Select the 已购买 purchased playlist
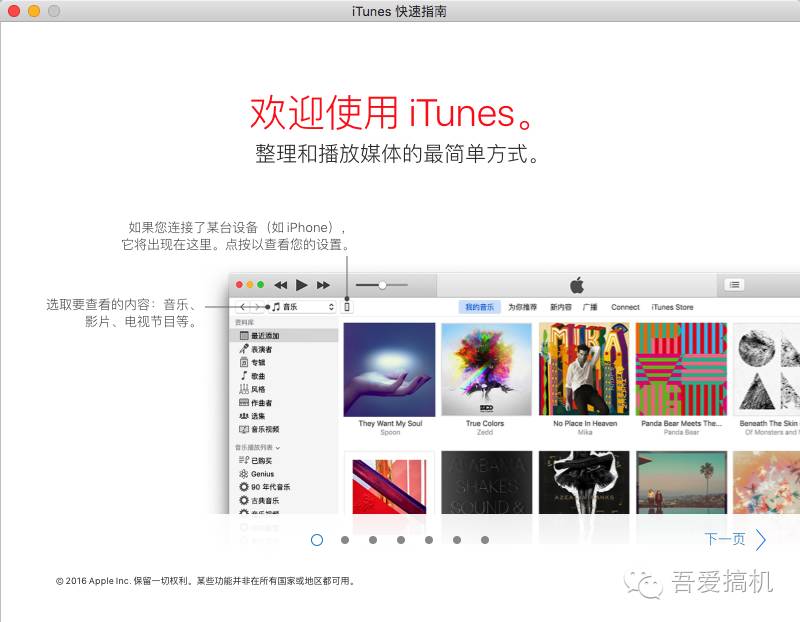Viewport: 800px width, 622px height. (263, 461)
